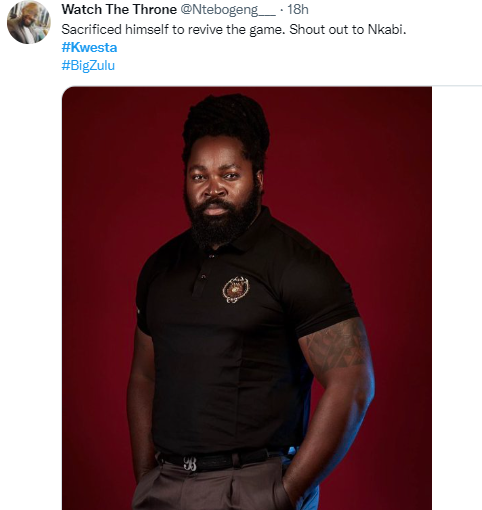The image size is (482, 510).
Task: Click the polo shirt's collar buttons
Action: tap(207, 267)
